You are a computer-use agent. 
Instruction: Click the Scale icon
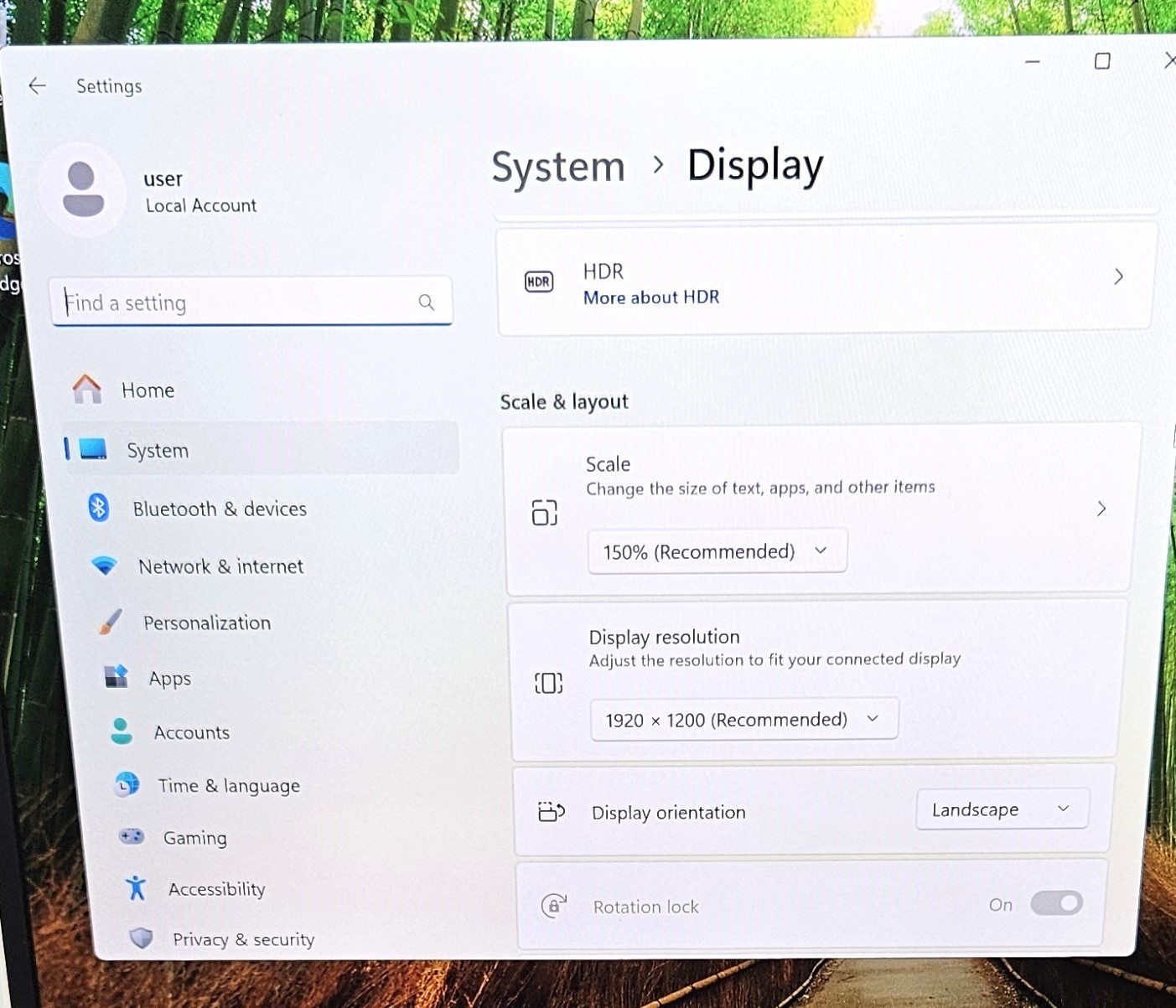pos(545,512)
